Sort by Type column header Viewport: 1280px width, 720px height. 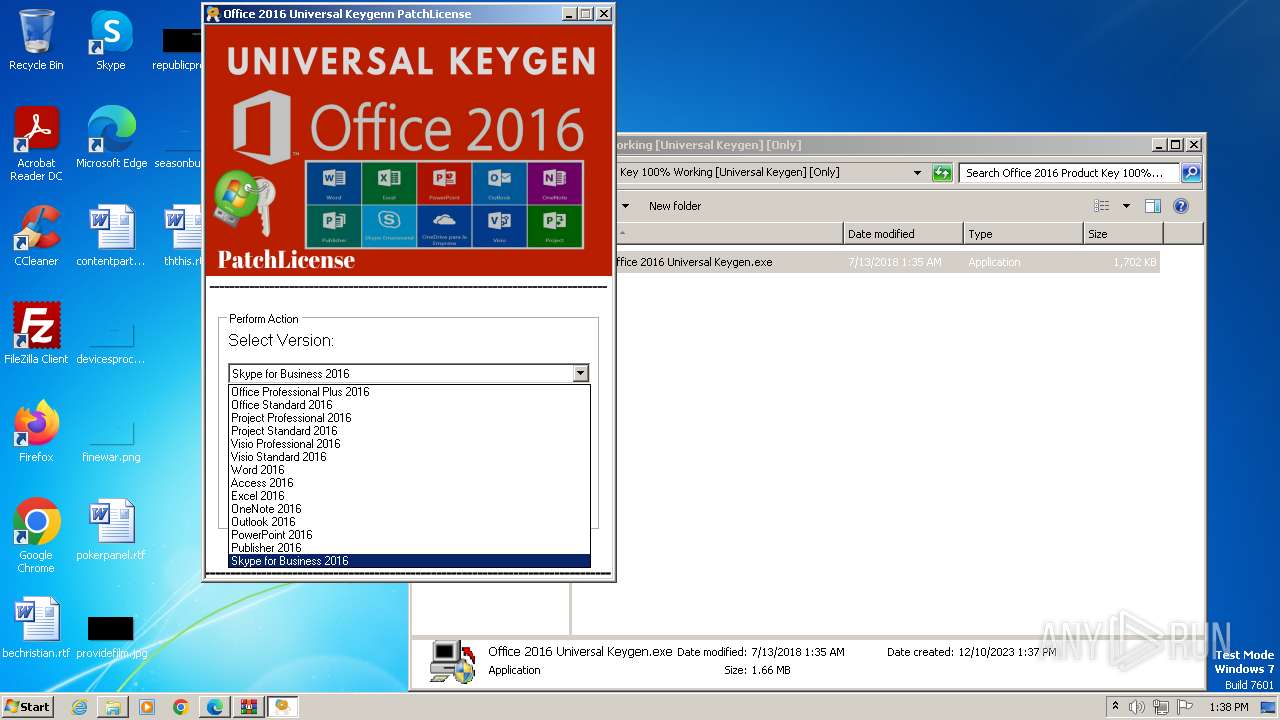1023,234
